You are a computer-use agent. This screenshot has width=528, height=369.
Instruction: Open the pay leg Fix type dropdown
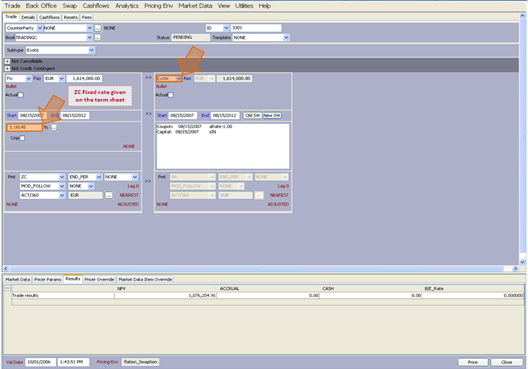28,78
